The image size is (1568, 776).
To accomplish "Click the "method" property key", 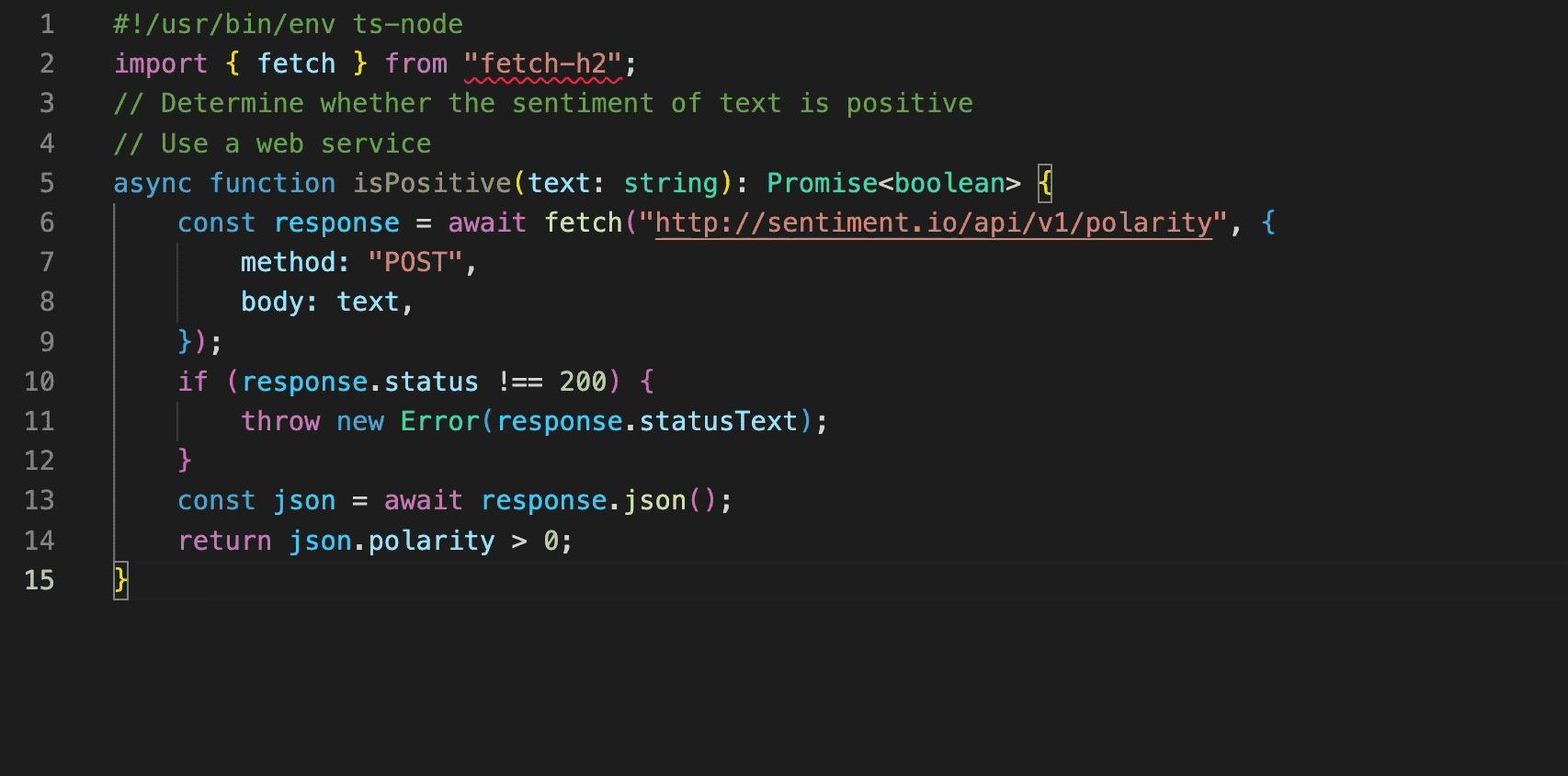I will pos(288,262).
